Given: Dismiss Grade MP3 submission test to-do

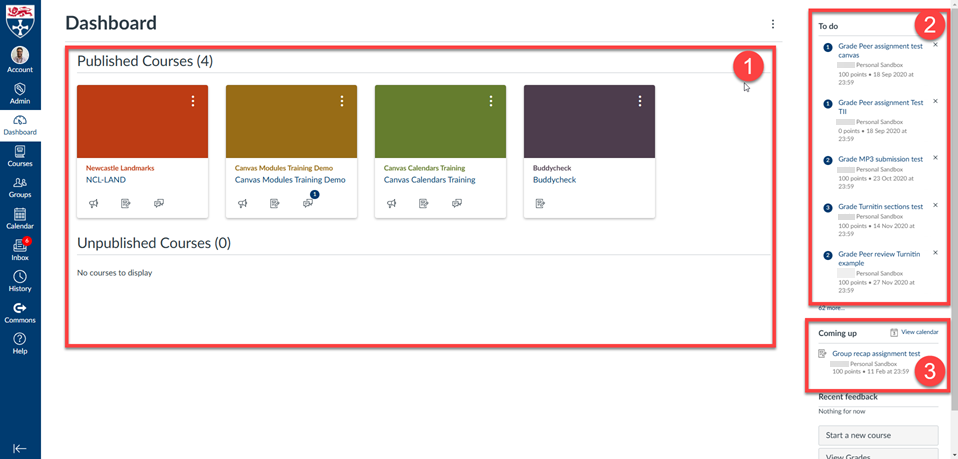Looking at the screenshot, I should 935,158.
